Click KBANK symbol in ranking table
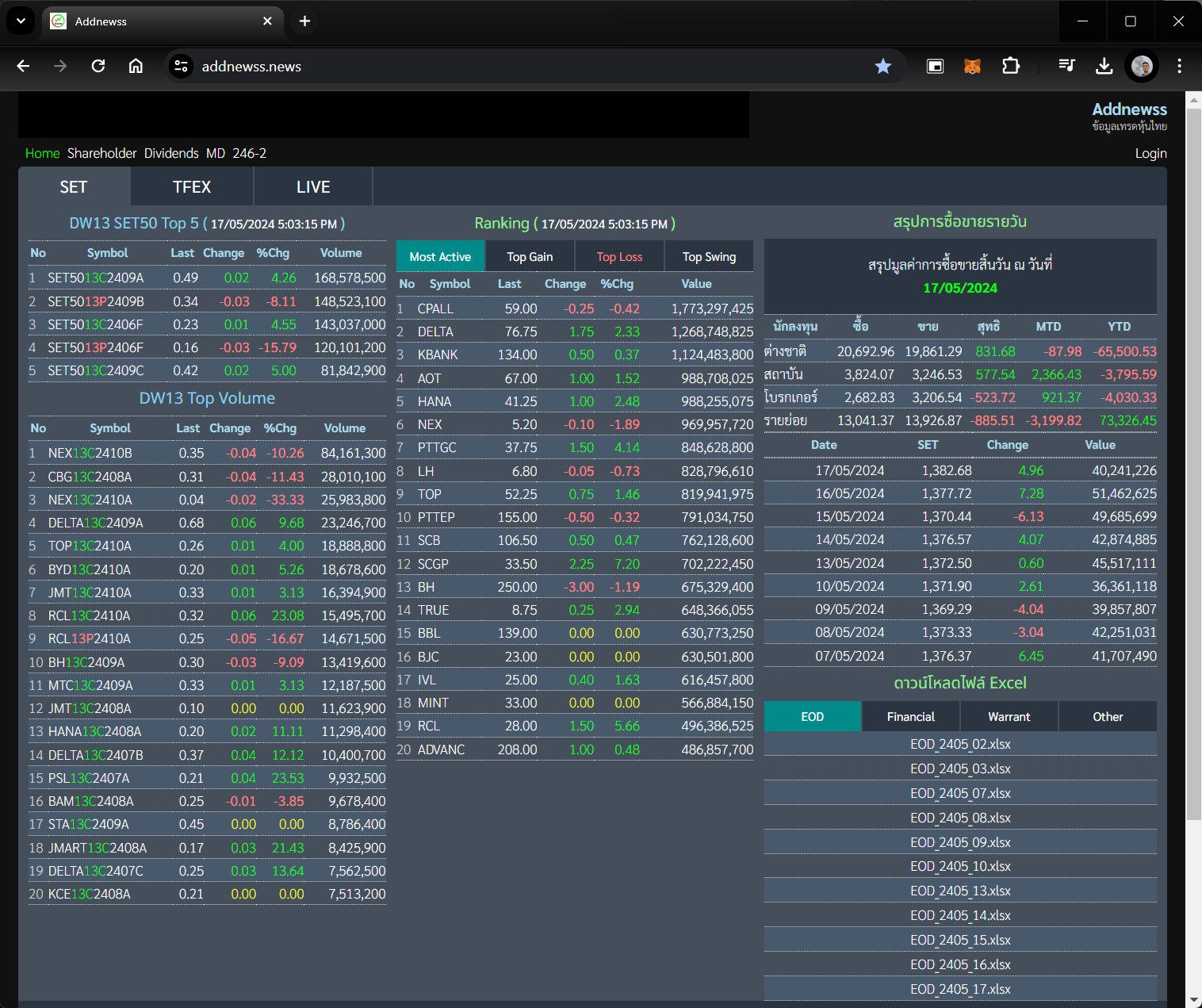1202x1008 pixels. click(438, 355)
